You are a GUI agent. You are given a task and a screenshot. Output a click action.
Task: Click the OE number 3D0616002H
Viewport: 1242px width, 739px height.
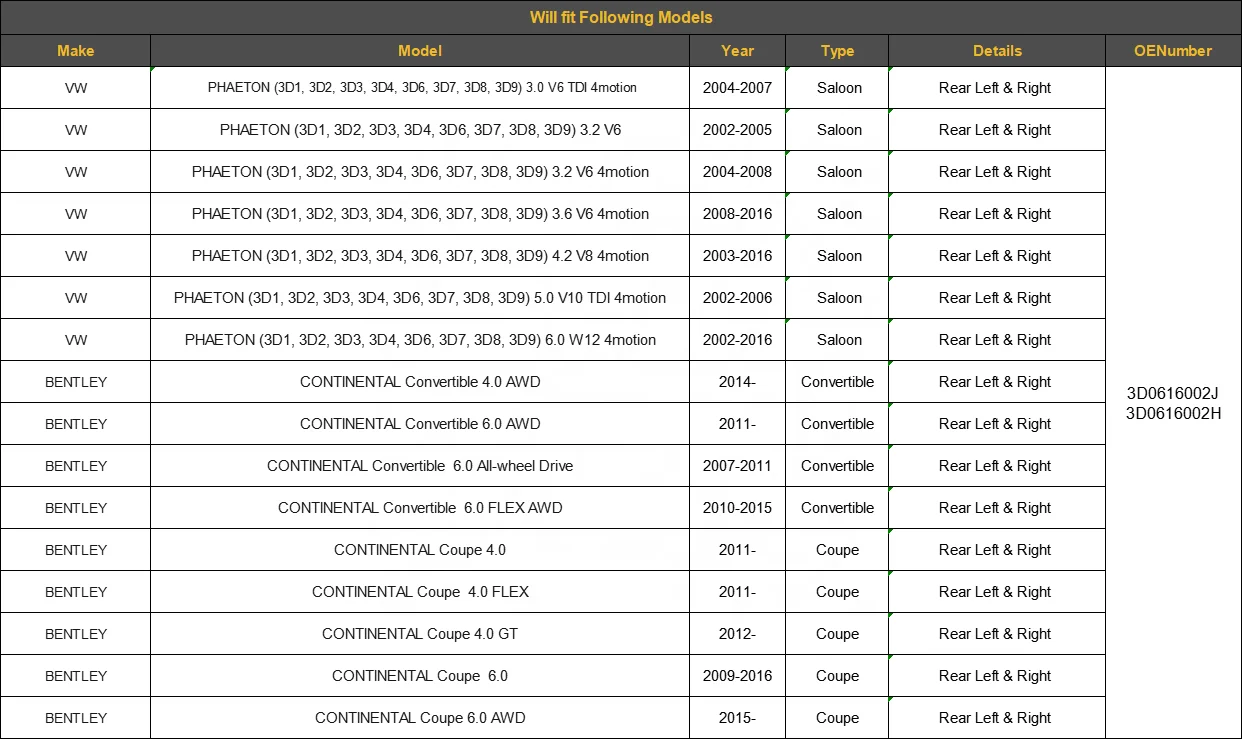click(x=1173, y=413)
